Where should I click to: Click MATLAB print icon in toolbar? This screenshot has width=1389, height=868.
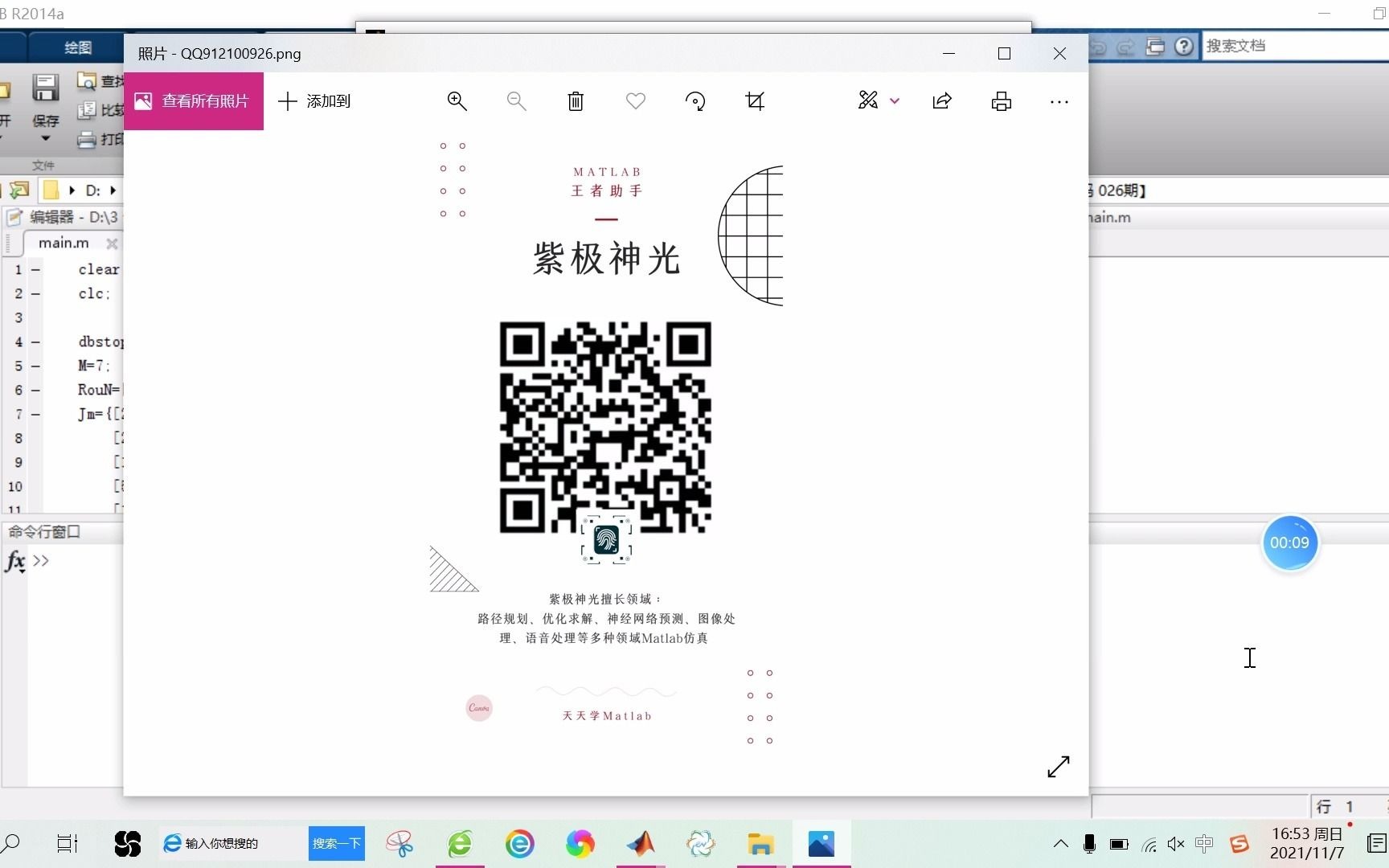[x=87, y=140]
